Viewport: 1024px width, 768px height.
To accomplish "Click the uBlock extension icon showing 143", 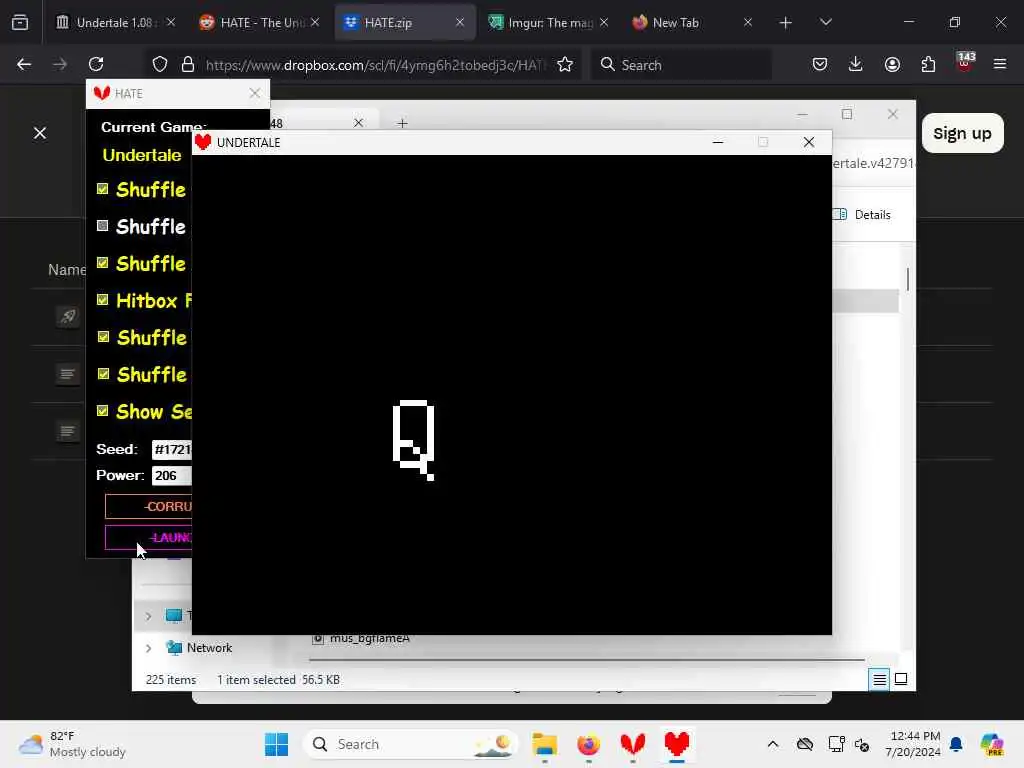I will pyautogui.click(x=965, y=63).
